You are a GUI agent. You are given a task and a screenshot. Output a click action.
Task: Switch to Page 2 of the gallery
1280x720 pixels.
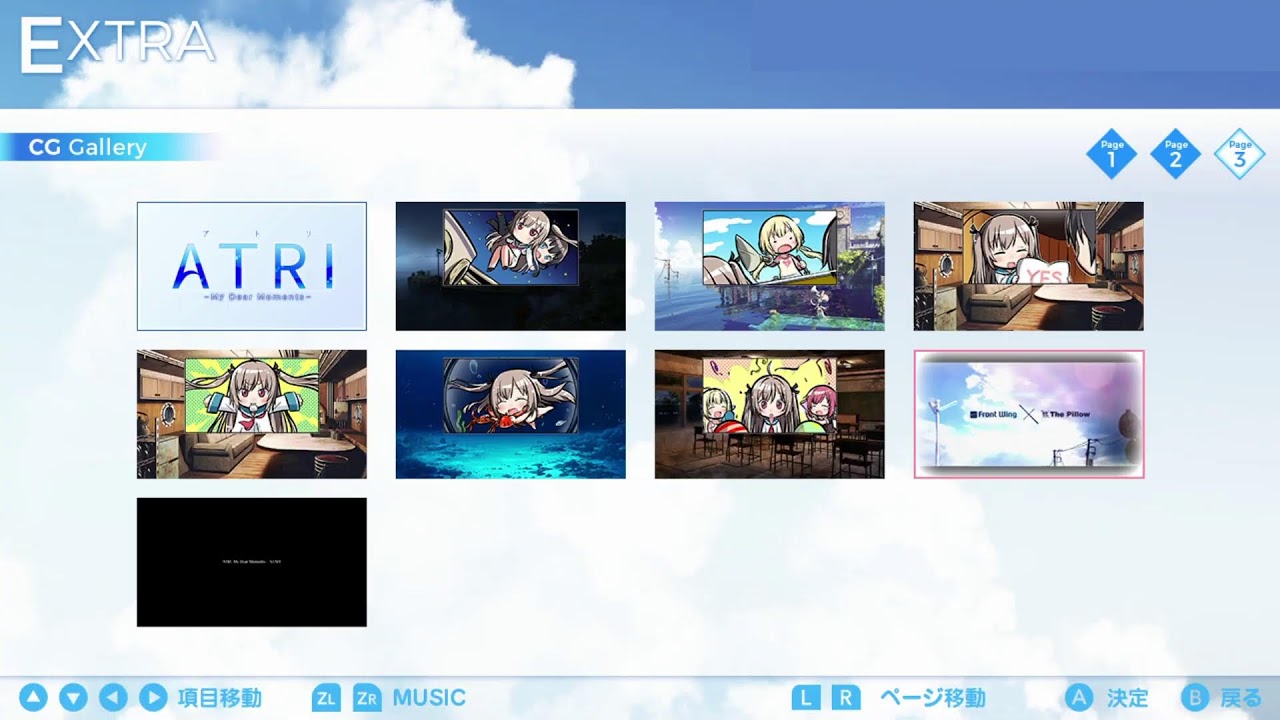coord(1175,152)
